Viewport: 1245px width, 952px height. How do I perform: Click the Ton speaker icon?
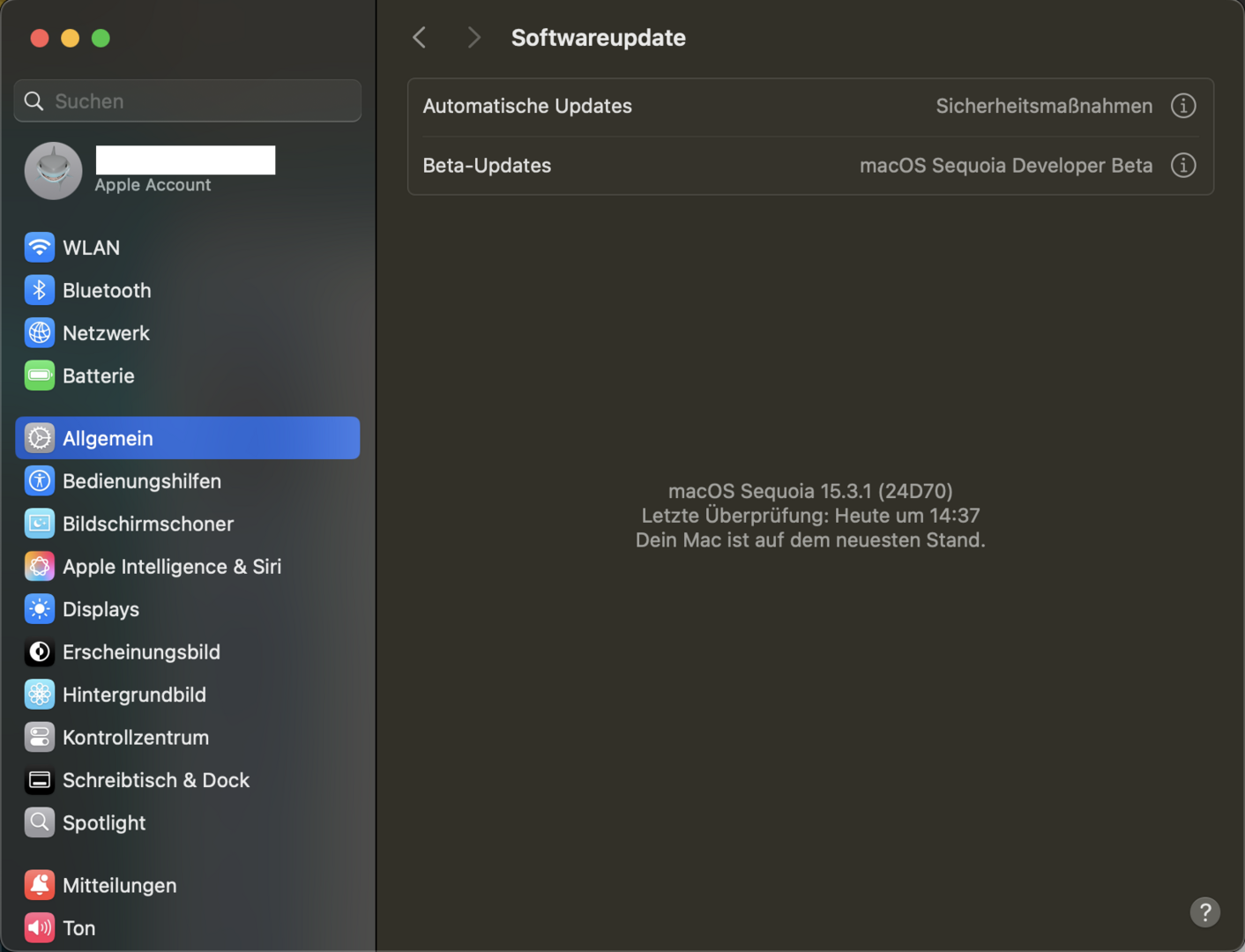coord(40,928)
